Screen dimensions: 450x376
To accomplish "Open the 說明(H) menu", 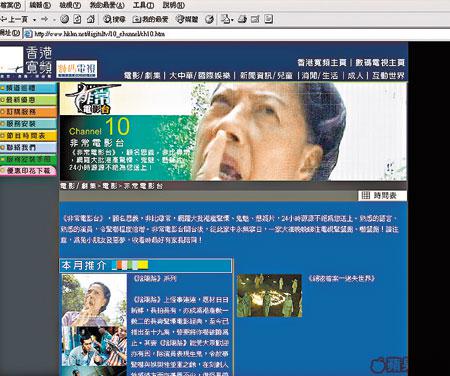I will 174,5.
